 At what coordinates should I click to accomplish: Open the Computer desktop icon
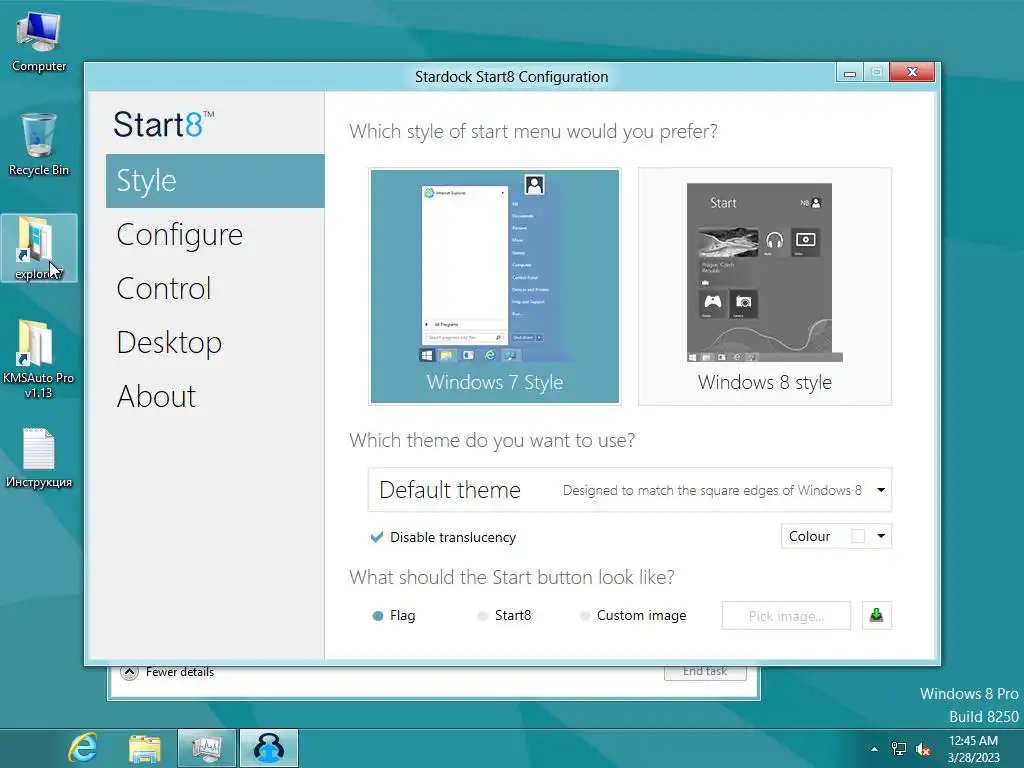[39, 42]
